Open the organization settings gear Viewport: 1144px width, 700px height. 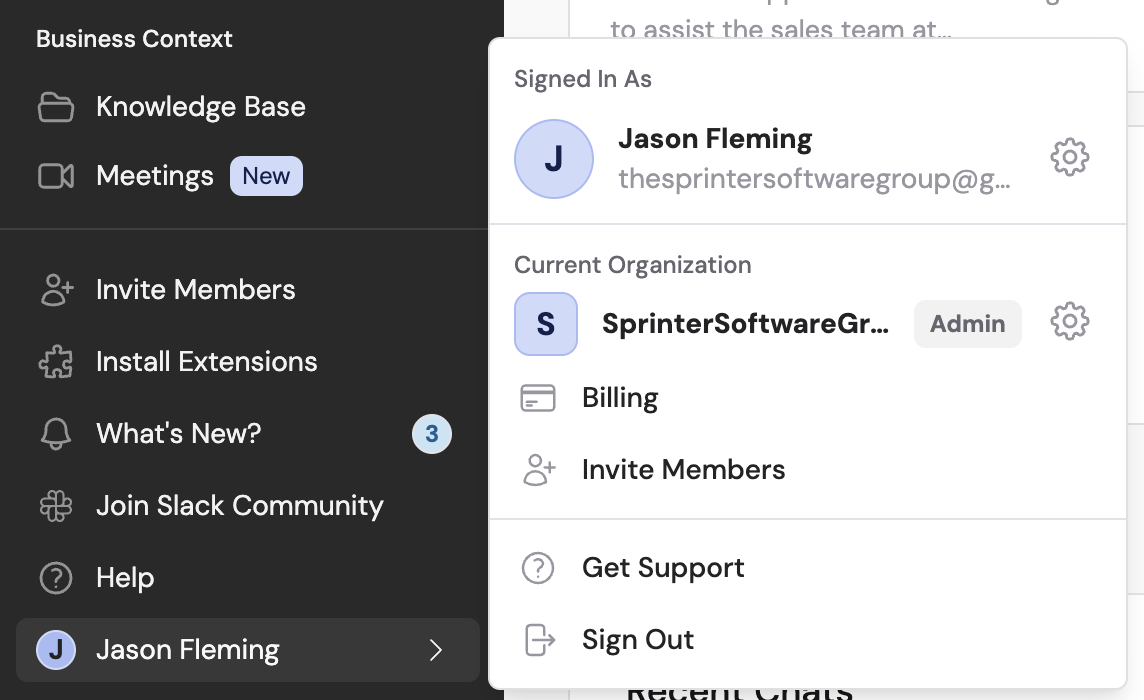click(1069, 321)
